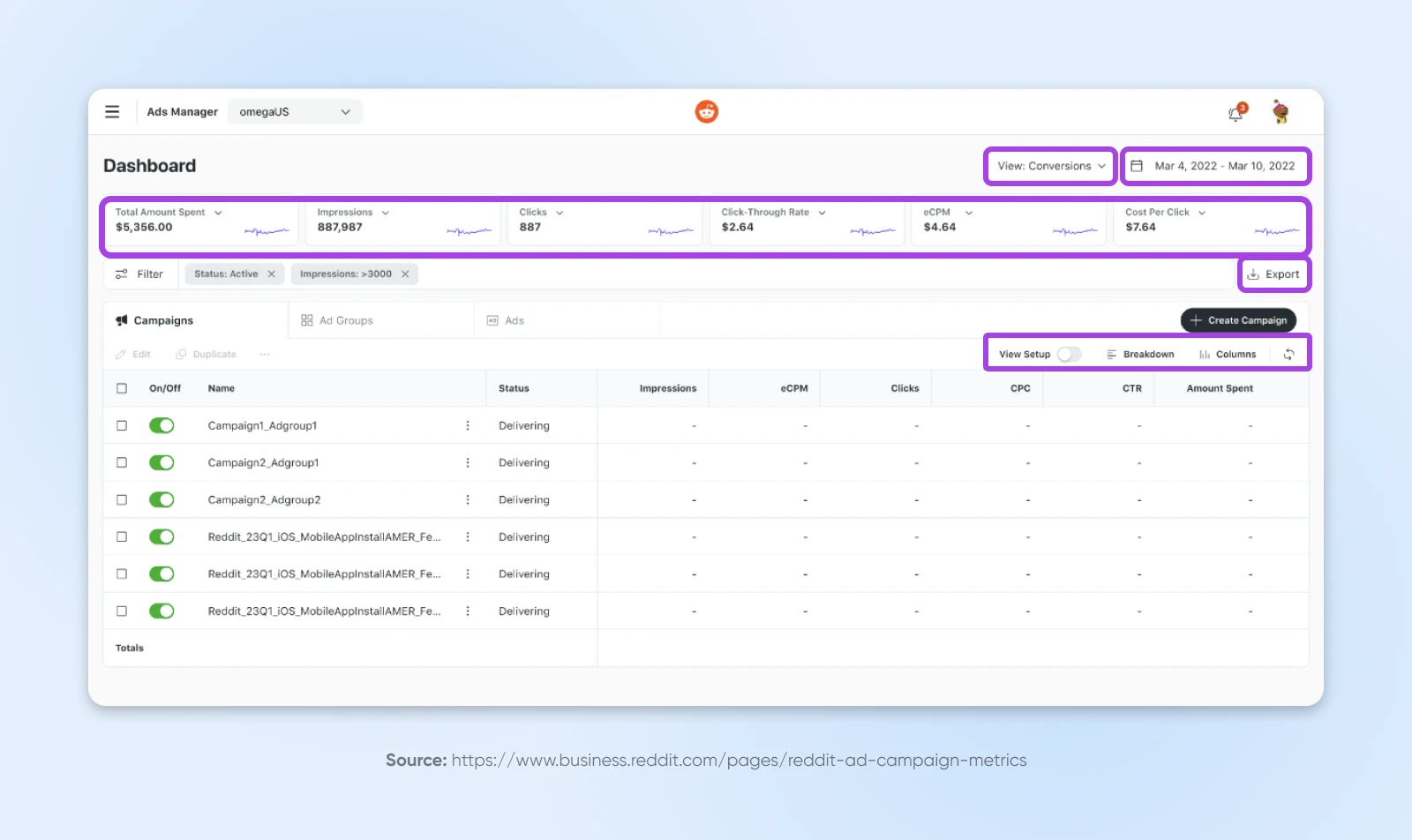Turn off Campaign2_Adgroup2 toggle

(x=161, y=500)
